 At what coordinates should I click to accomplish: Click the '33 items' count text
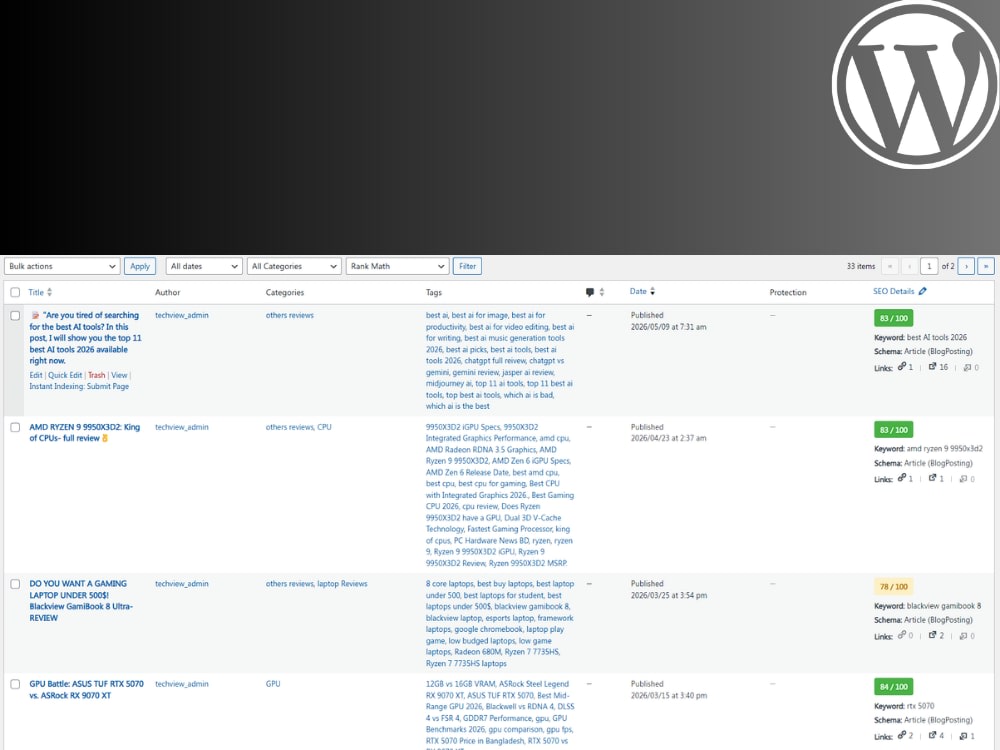(x=860, y=266)
